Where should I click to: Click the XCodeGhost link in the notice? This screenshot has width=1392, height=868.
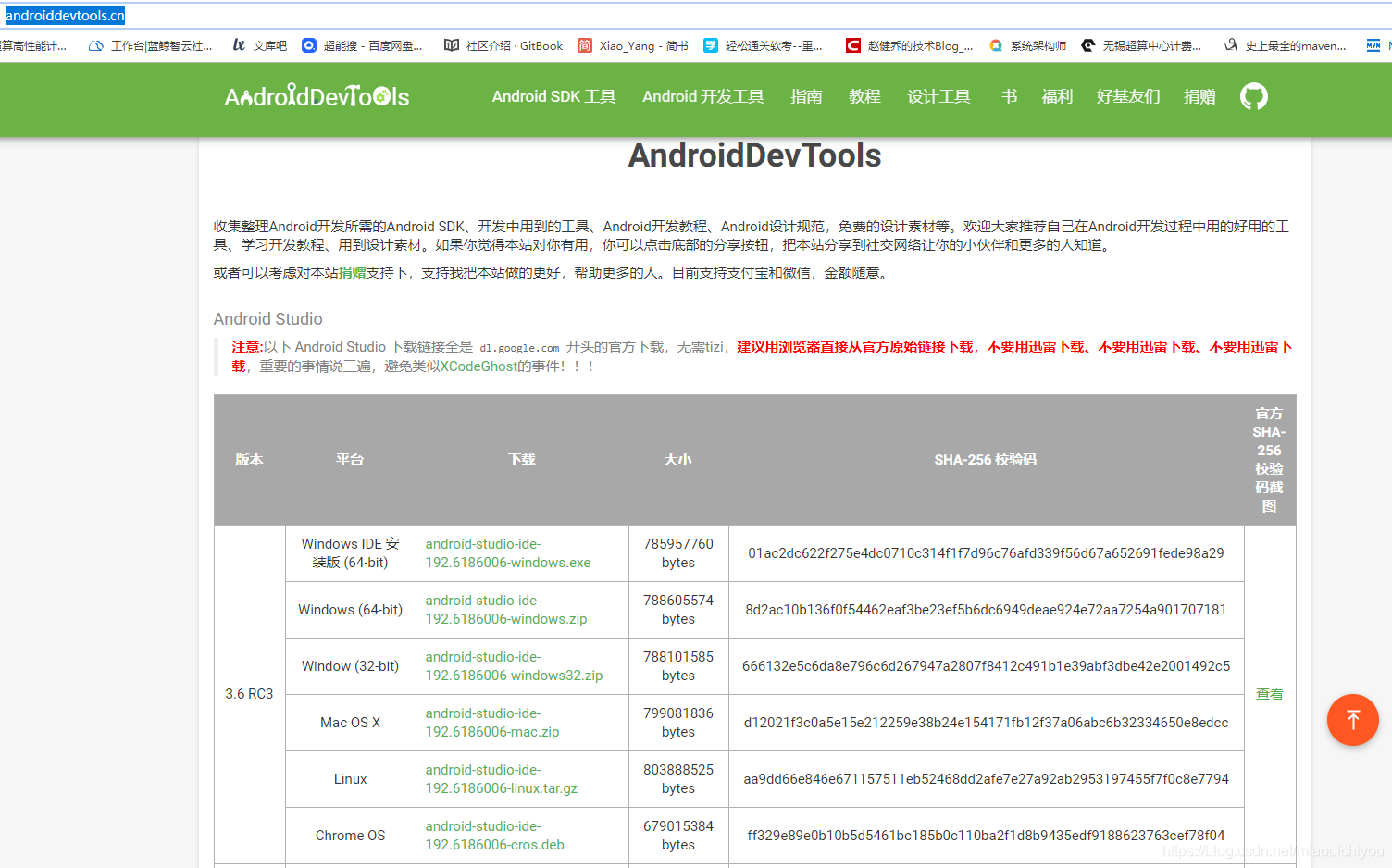tap(478, 366)
